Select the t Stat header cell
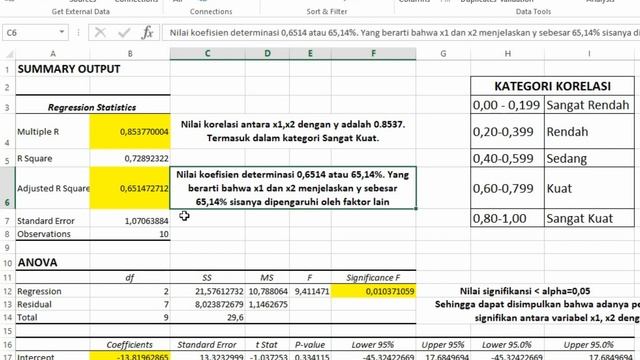The height and width of the screenshot is (360, 640). [x=267, y=345]
